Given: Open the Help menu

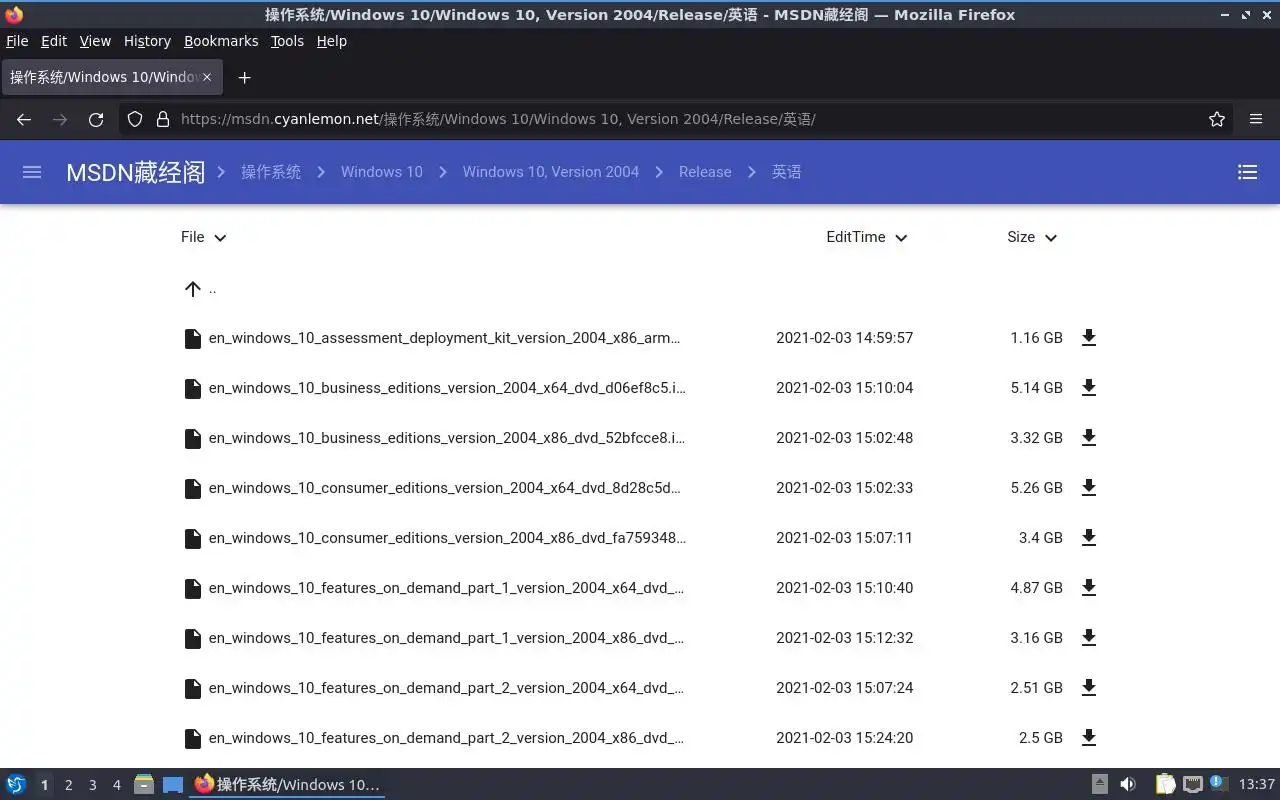Looking at the screenshot, I should click(x=331, y=41).
